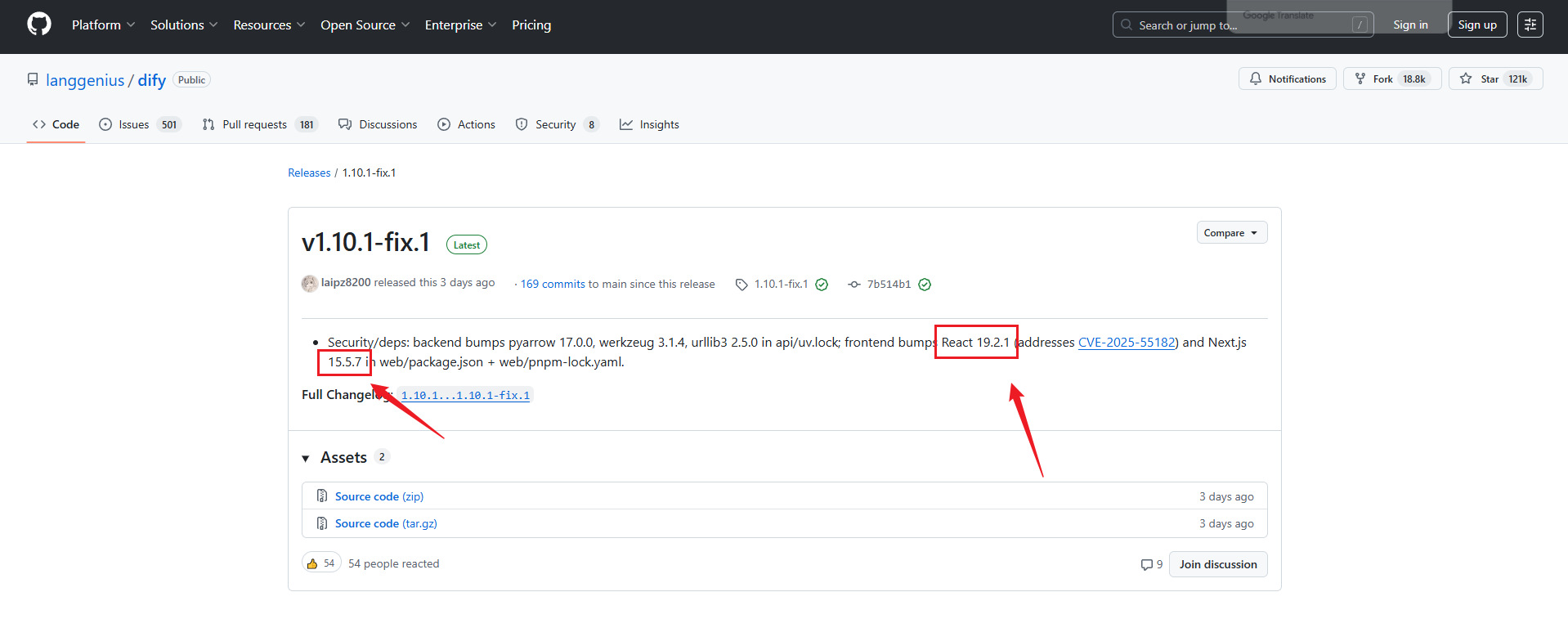Expand the Solutions menu
The image size is (1568, 619).
[x=184, y=25]
